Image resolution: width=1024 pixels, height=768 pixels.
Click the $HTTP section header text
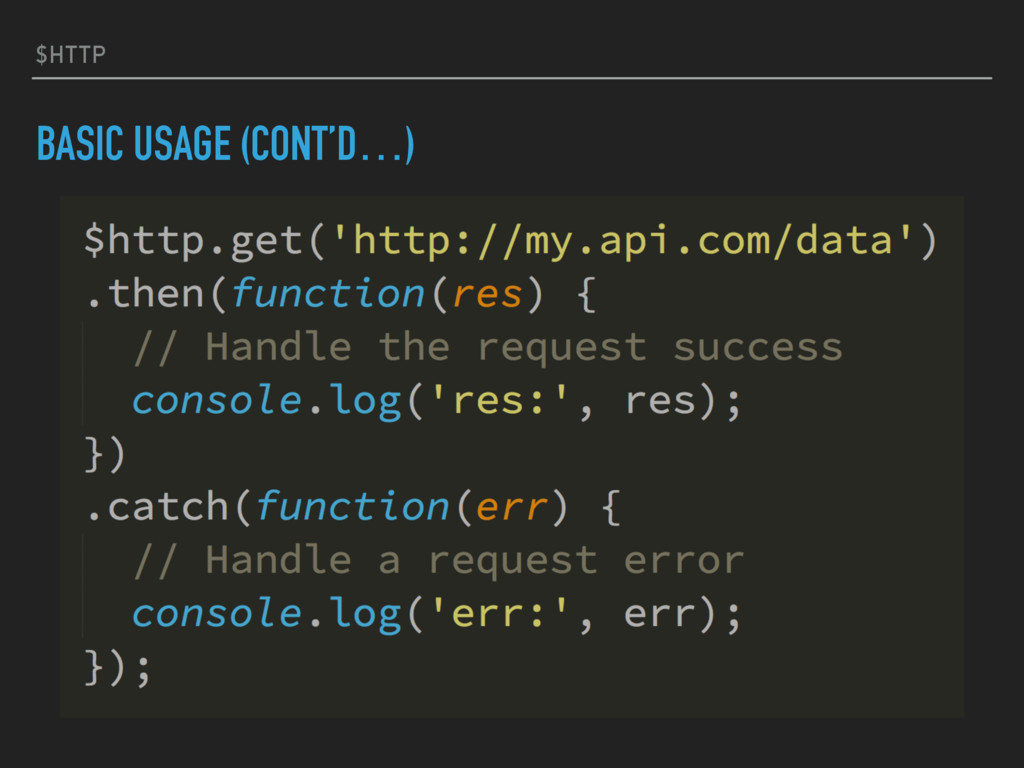coord(71,54)
